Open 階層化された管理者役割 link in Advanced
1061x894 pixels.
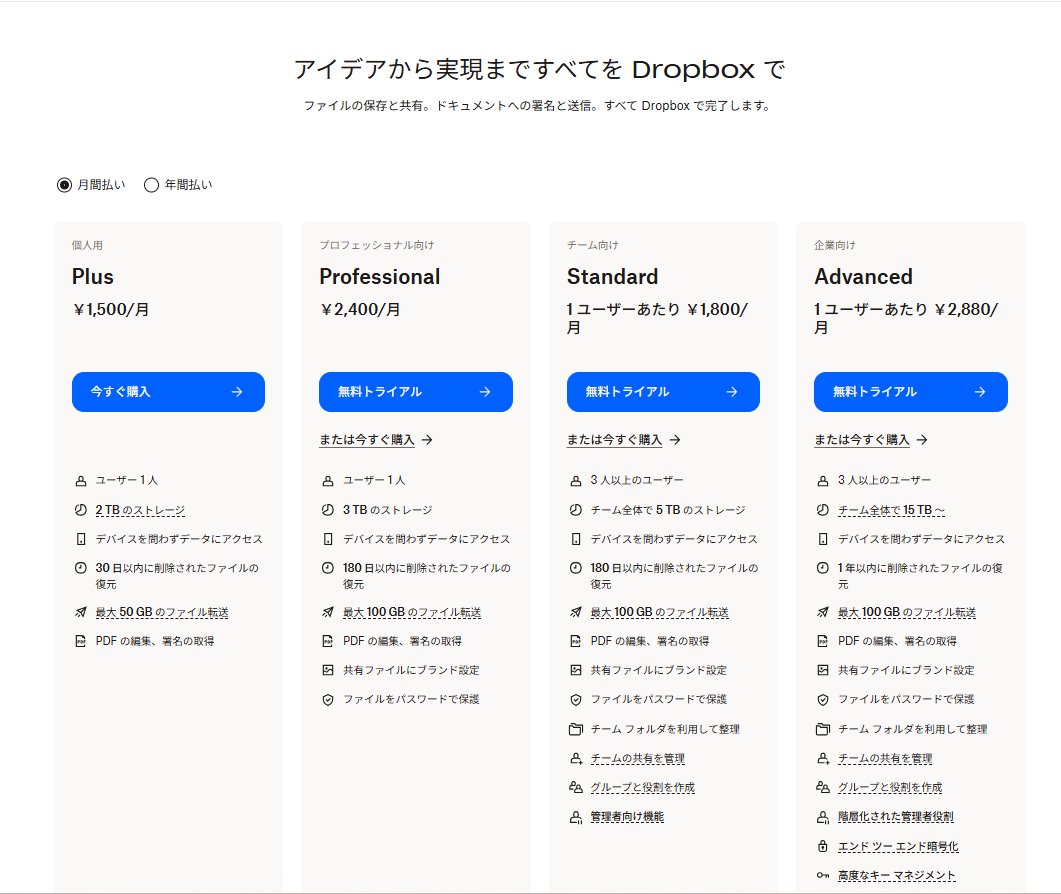[896, 818]
